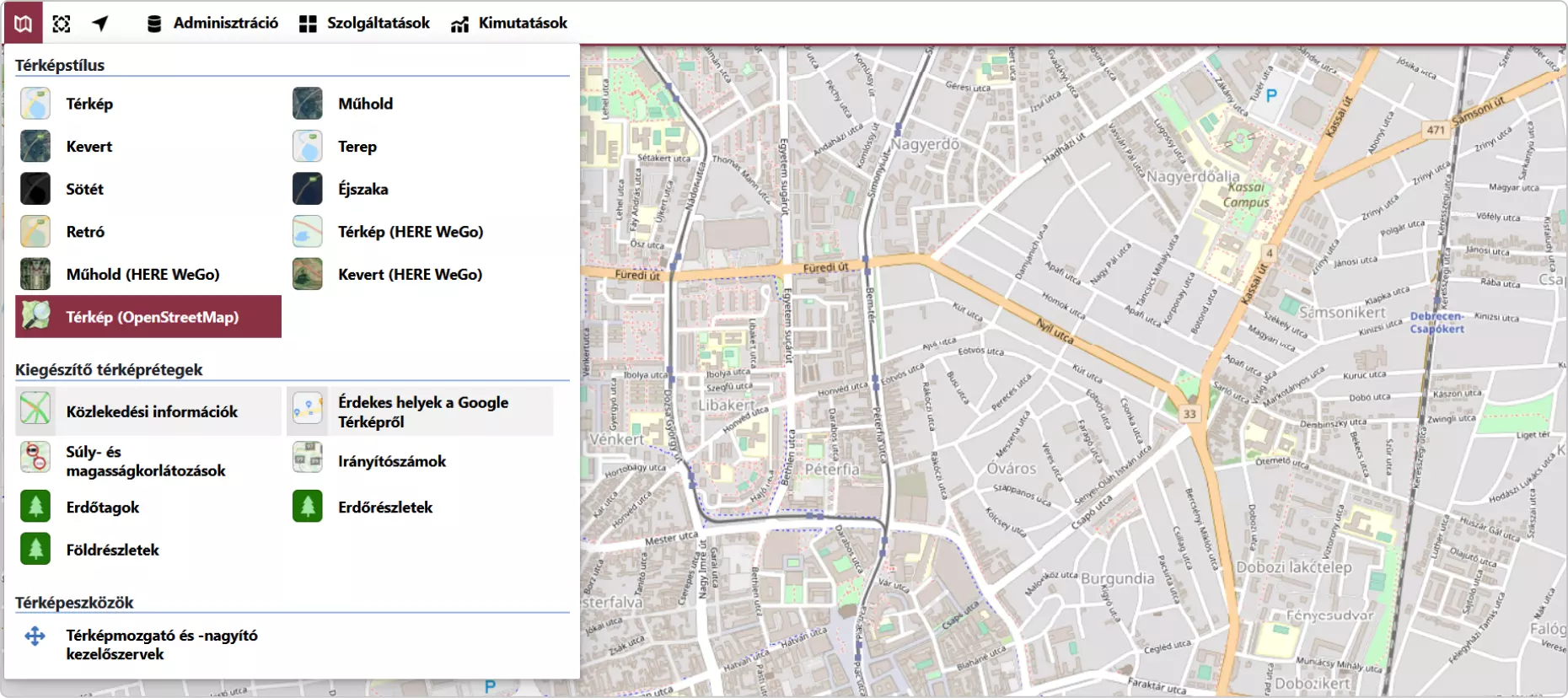Click the Óváros district label on map
Screen dimensions: 1568x698
pos(1012,469)
